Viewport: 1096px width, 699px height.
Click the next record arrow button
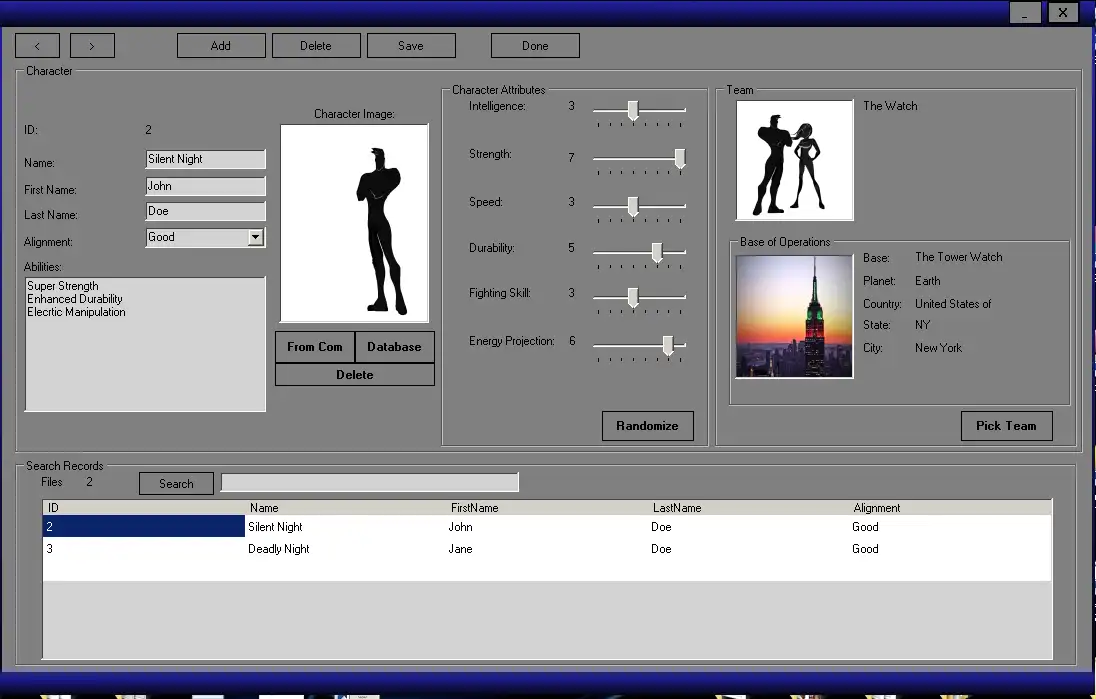tap(92, 46)
